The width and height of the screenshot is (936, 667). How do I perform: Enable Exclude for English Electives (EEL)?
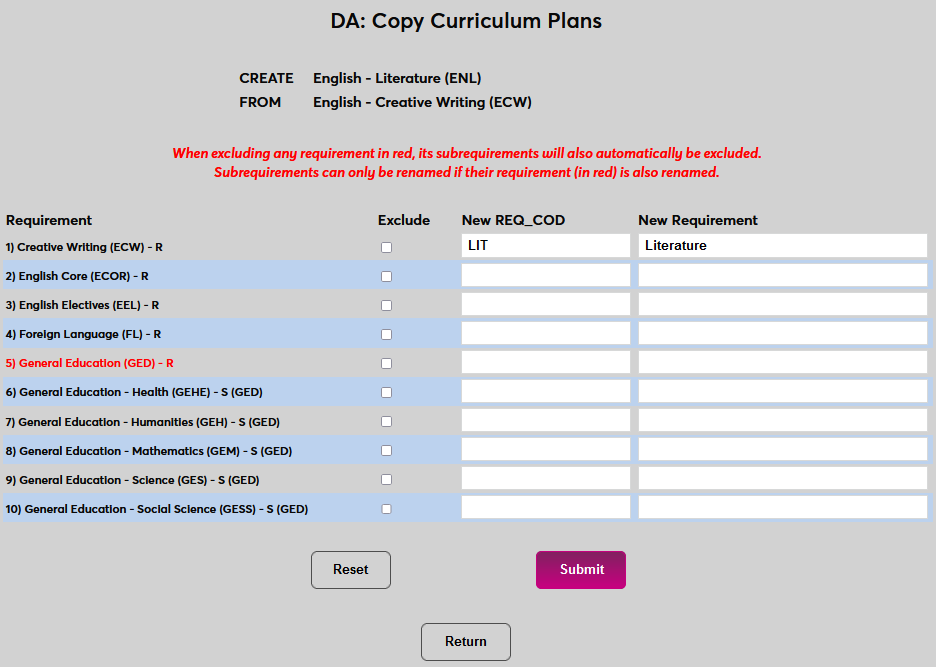[x=386, y=305]
